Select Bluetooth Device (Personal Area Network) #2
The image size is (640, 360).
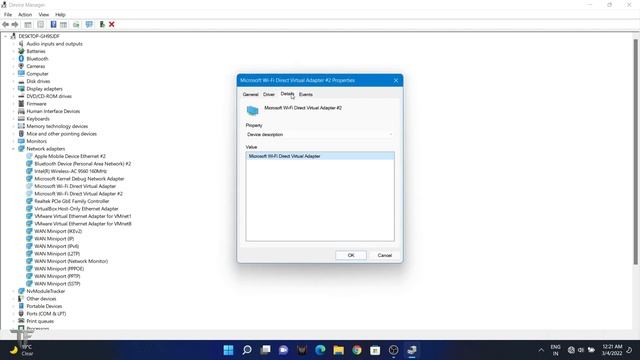[x=82, y=164]
